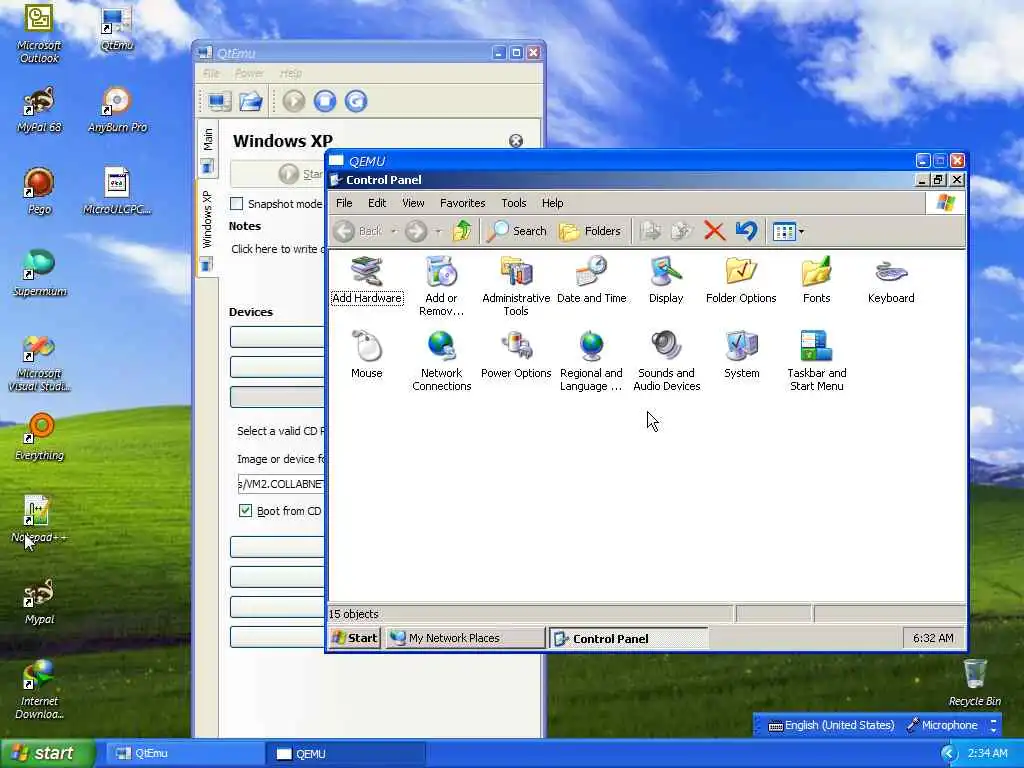Expand the Forward history dropdown arrow
This screenshot has height=768, width=1024.
[x=438, y=231]
